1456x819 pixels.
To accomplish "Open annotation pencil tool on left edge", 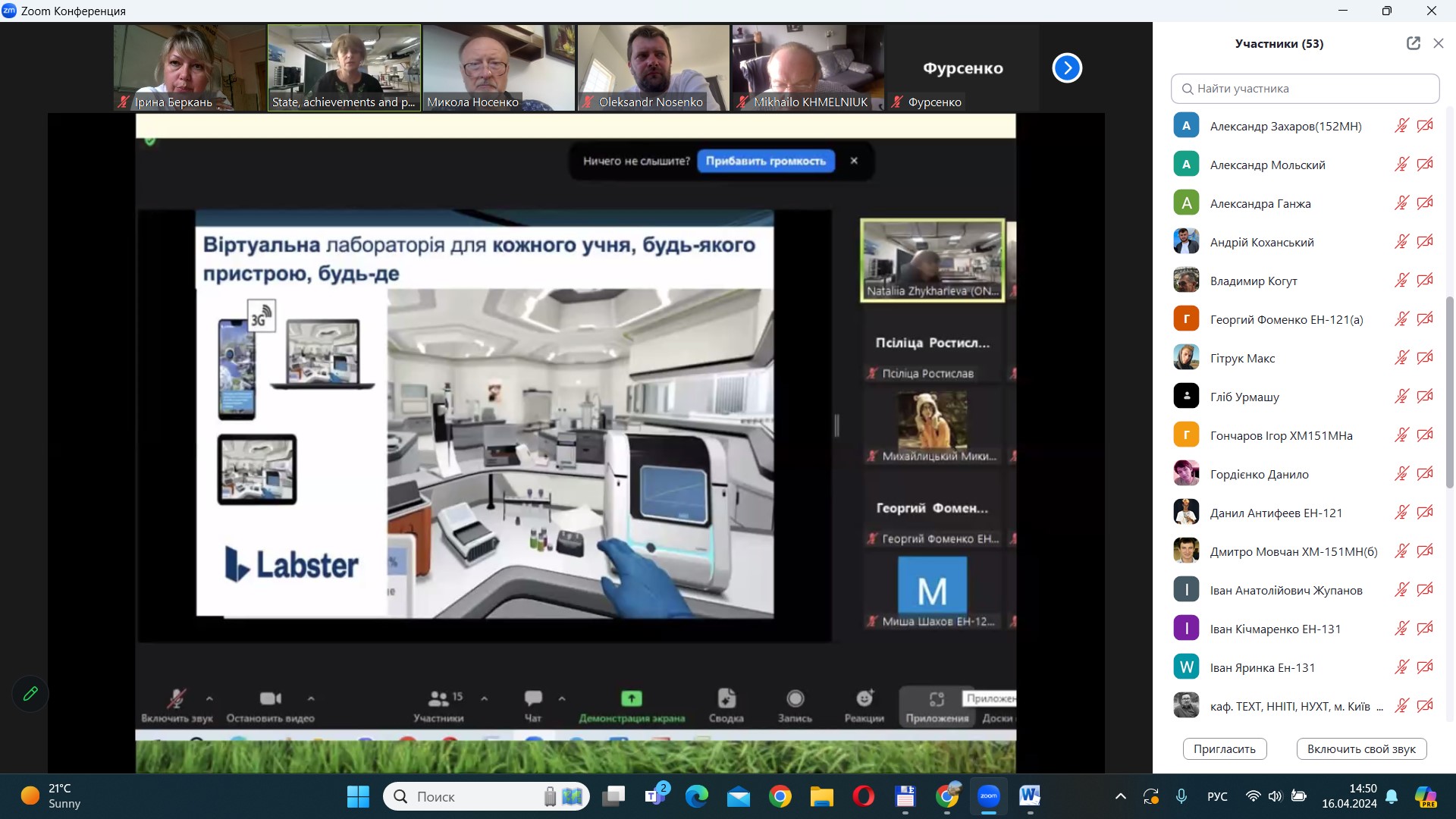I will (30, 693).
